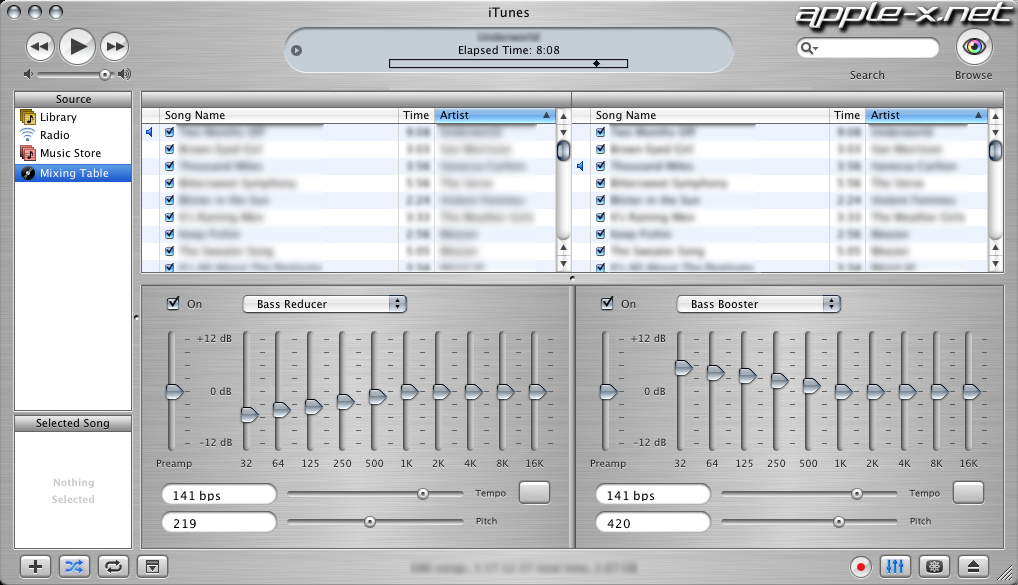
Task: Open the Bass Reducer preset dropdown
Action: point(325,304)
